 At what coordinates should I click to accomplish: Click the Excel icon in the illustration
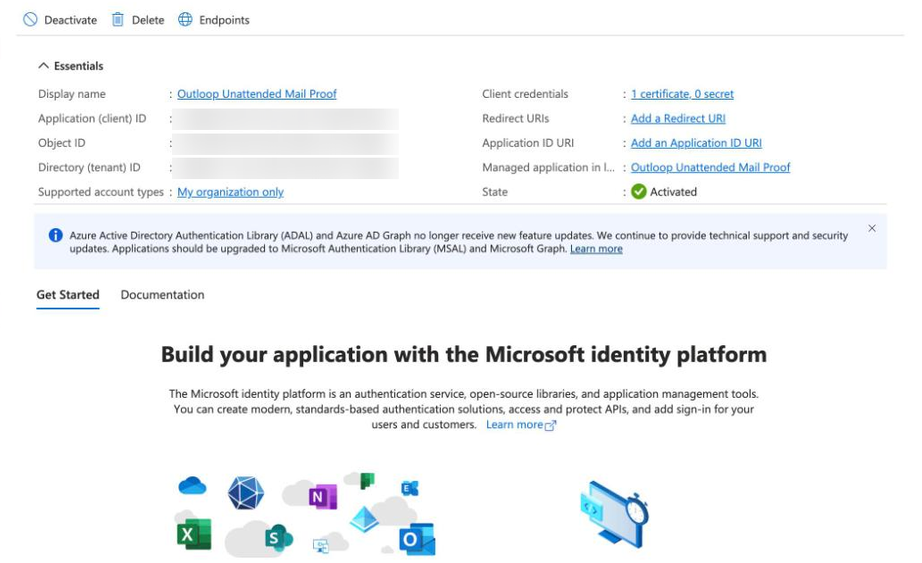point(194,534)
